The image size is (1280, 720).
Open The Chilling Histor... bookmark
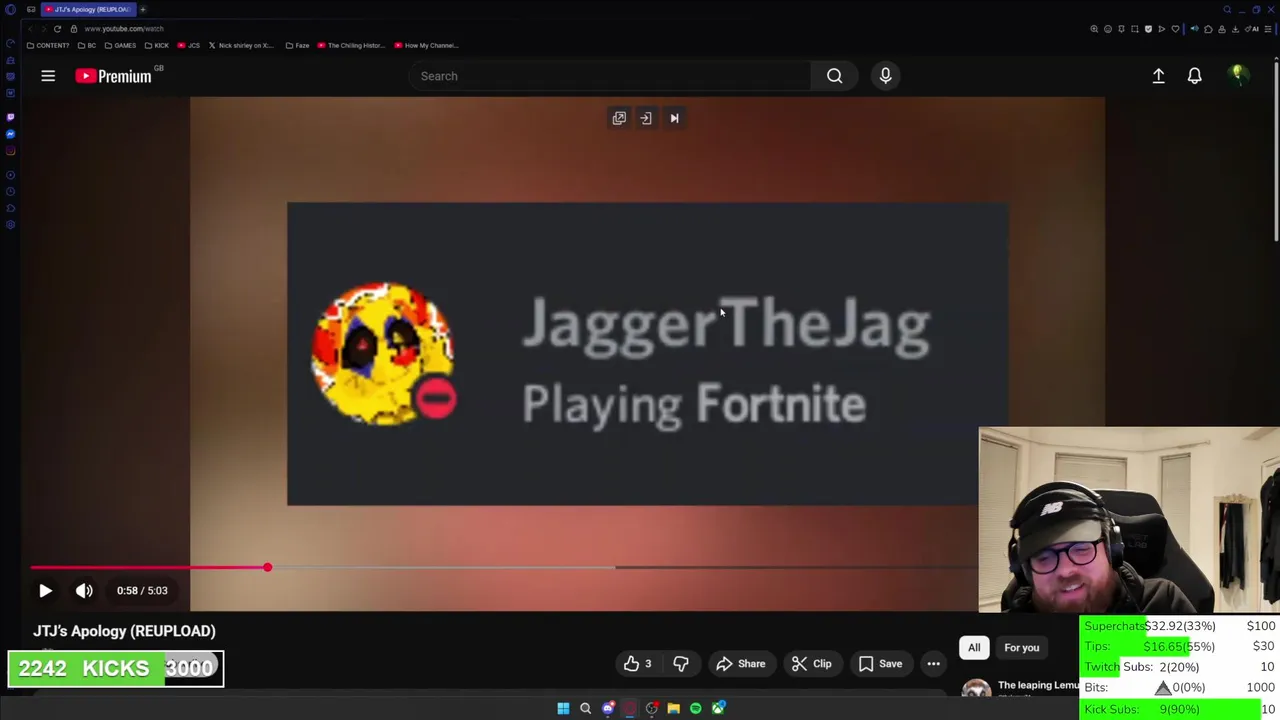(x=351, y=45)
